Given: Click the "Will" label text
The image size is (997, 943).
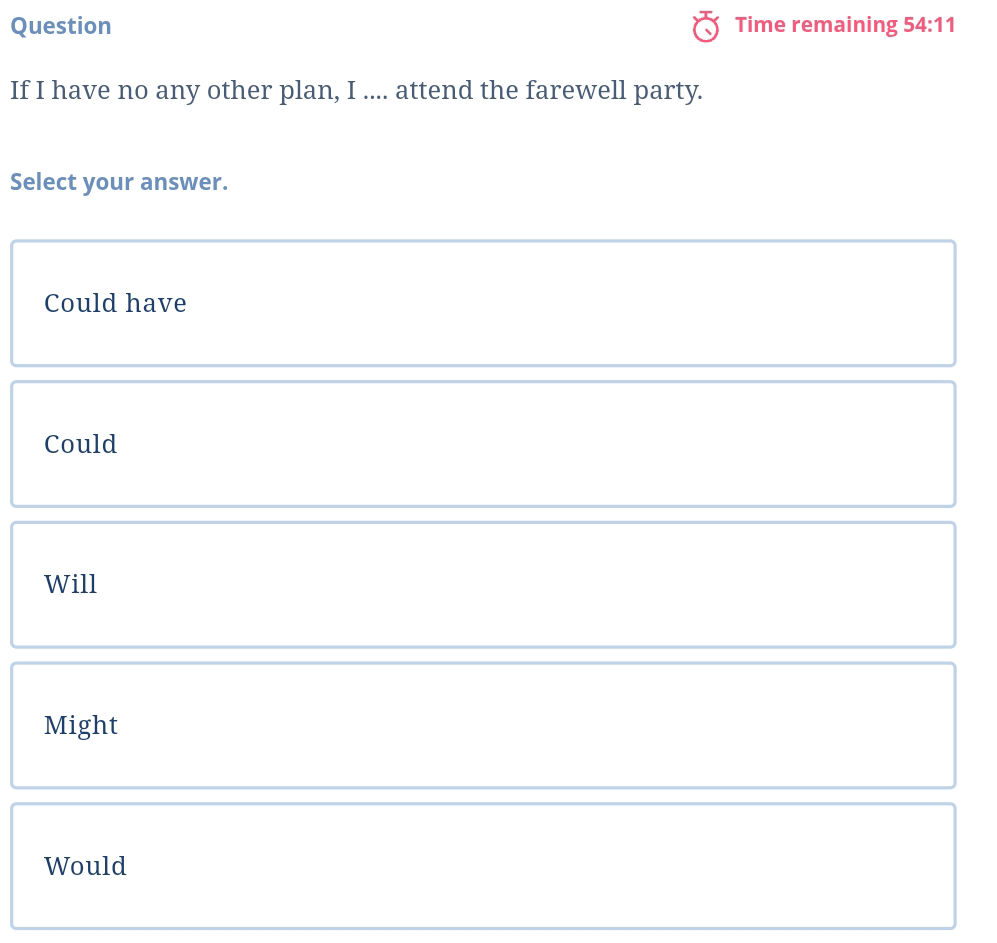Looking at the screenshot, I should point(71,585).
